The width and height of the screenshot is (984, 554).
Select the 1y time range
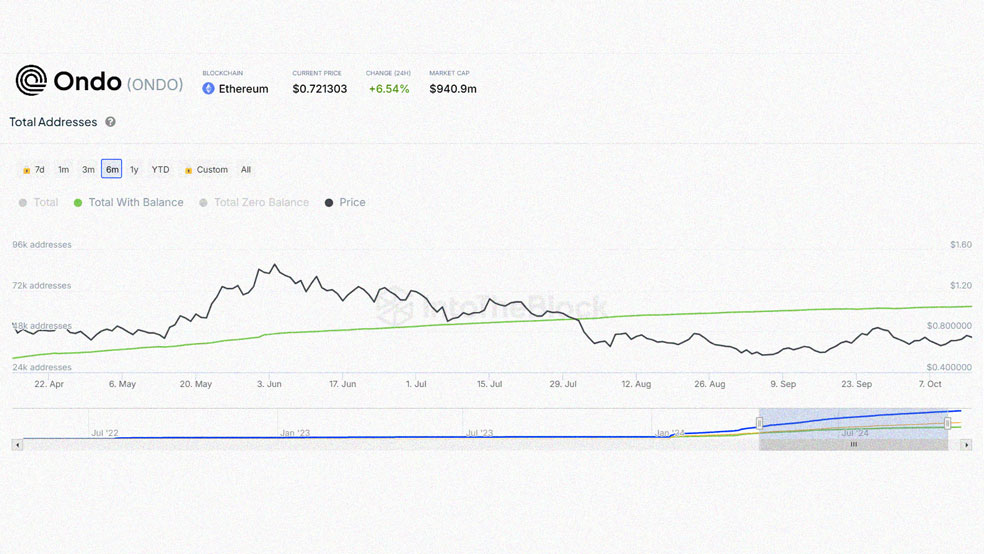point(134,169)
